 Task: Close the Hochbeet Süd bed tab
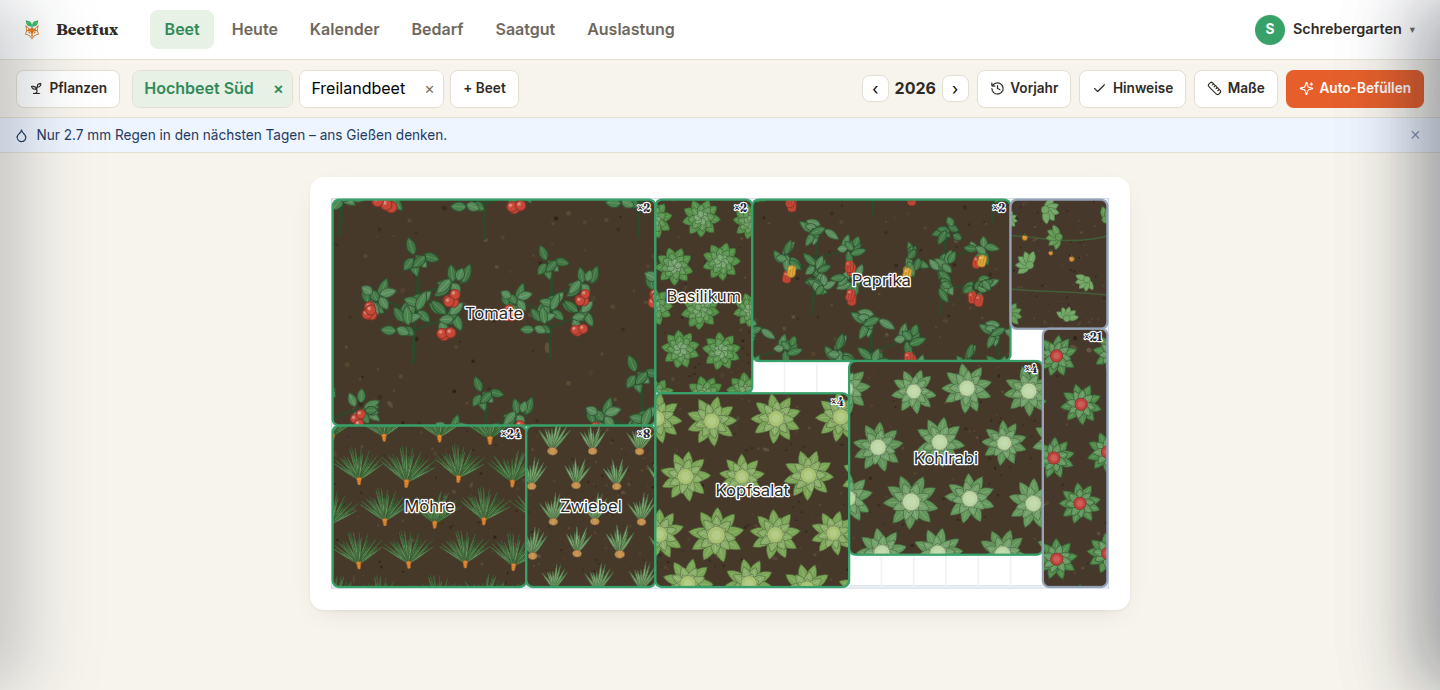278,89
